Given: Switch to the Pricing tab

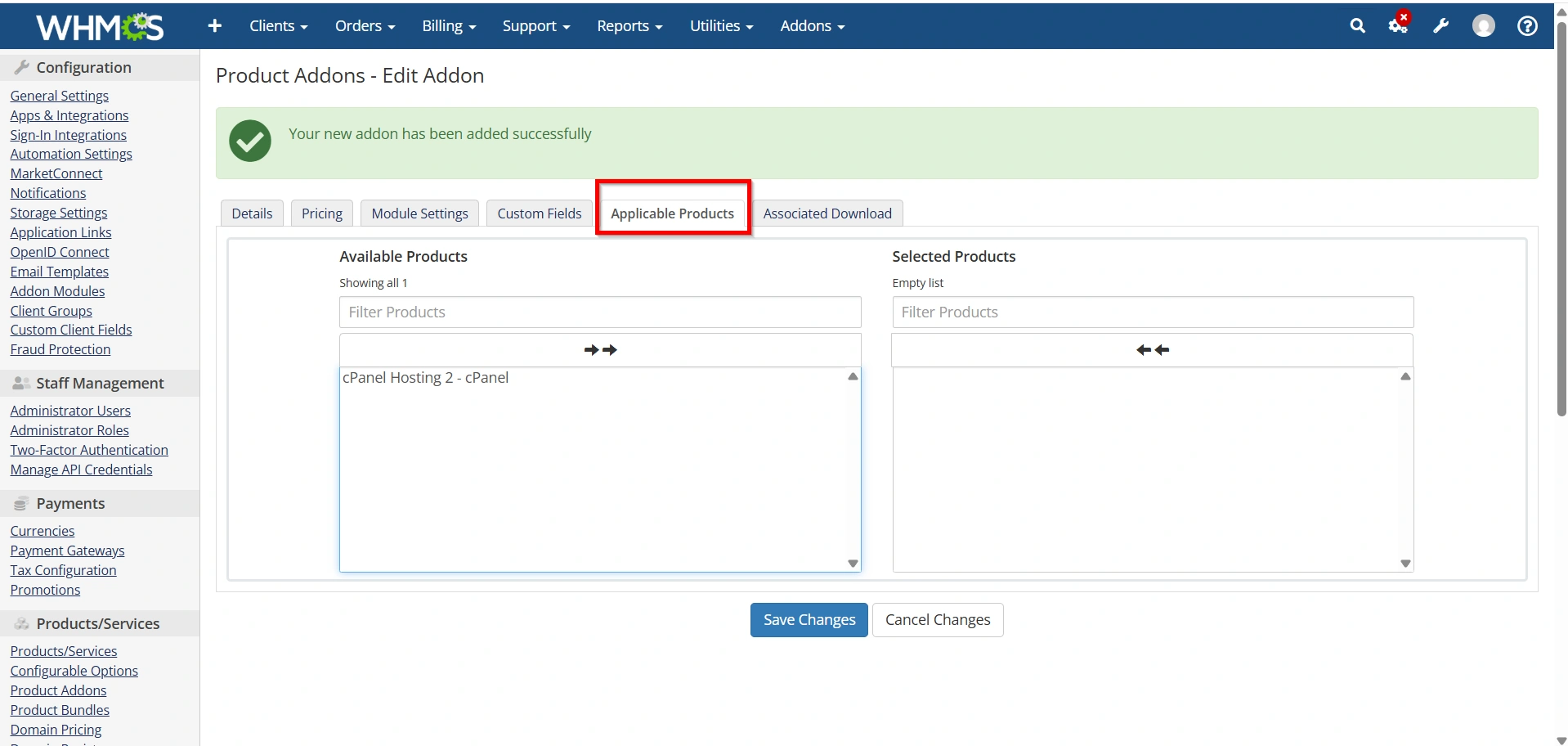Looking at the screenshot, I should (x=322, y=213).
